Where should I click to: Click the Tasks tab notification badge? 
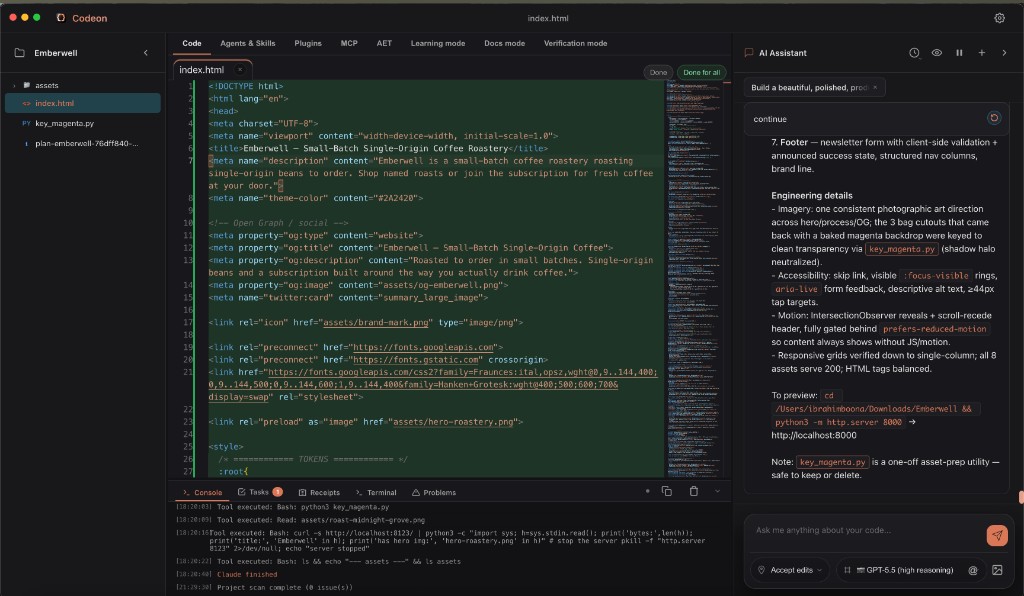click(x=278, y=492)
